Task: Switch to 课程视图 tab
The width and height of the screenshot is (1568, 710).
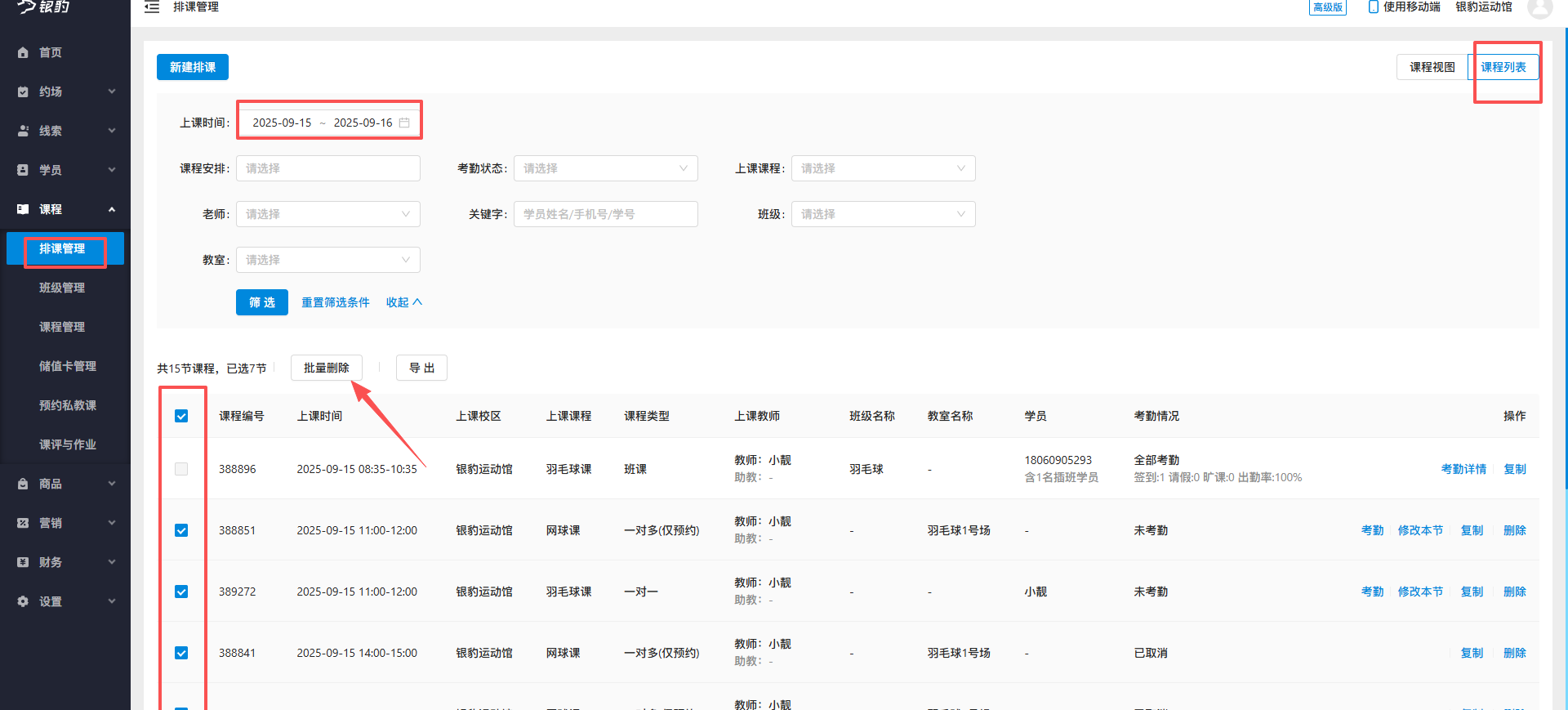Action: 1432,67
